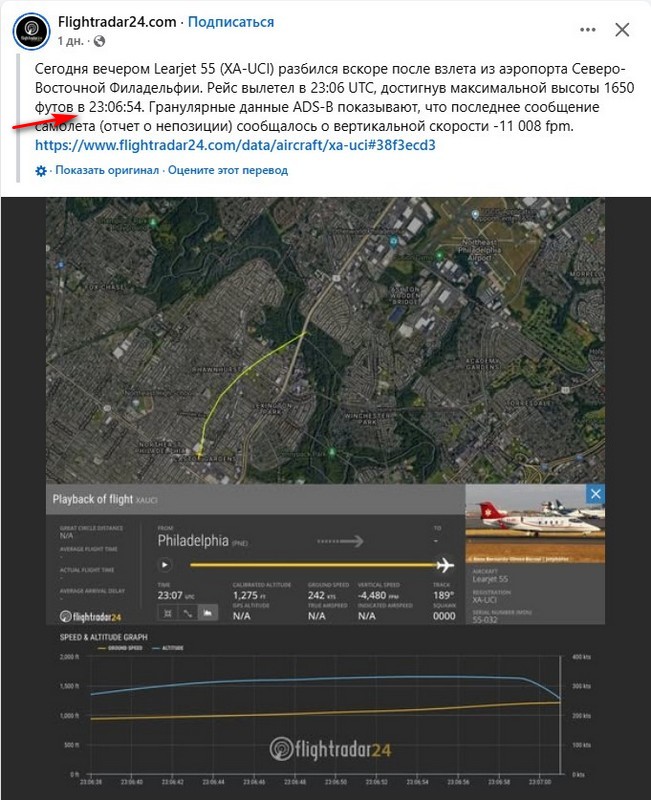The width and height of the screenshot is (651, 800).
Task: Open the flightradar24.com xa-uci data link
Action: 235,145
